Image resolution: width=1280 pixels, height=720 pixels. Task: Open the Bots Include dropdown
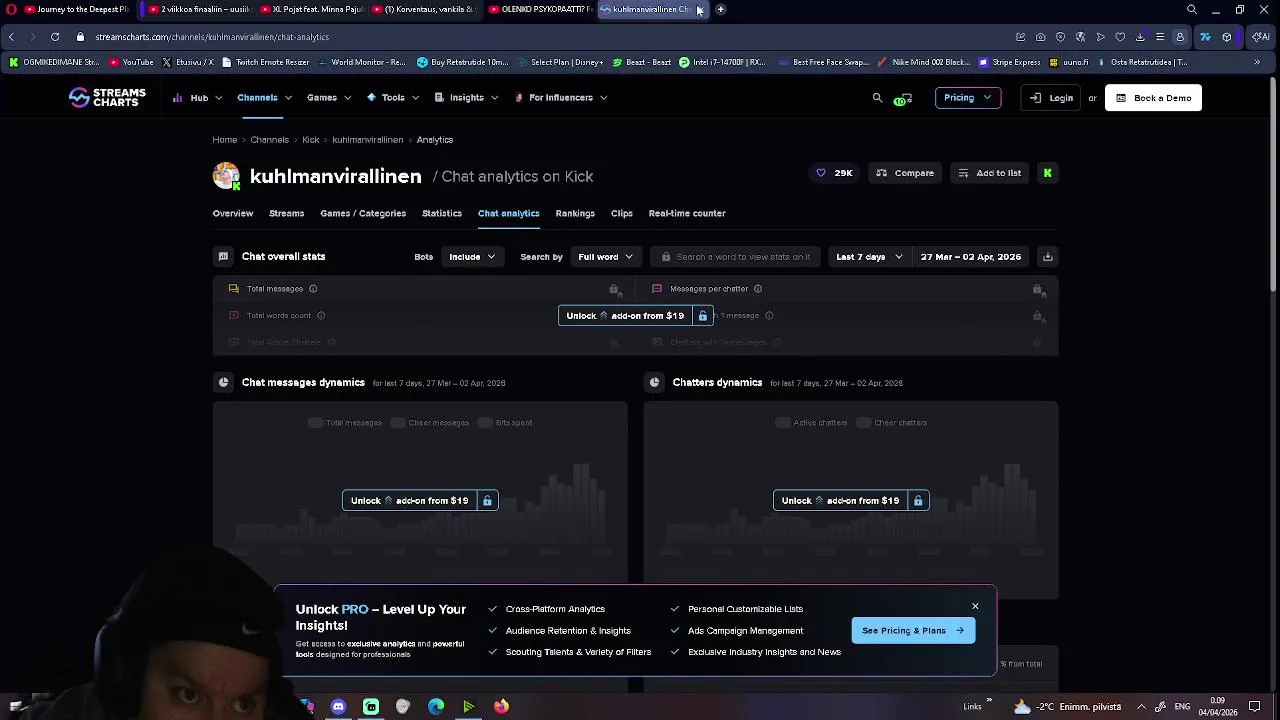[x=472, y=257]
